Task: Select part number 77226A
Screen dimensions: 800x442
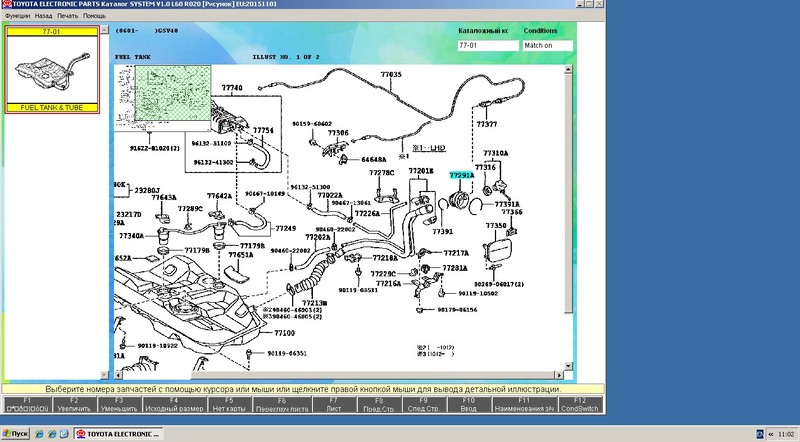Action: tap(367, 214)
